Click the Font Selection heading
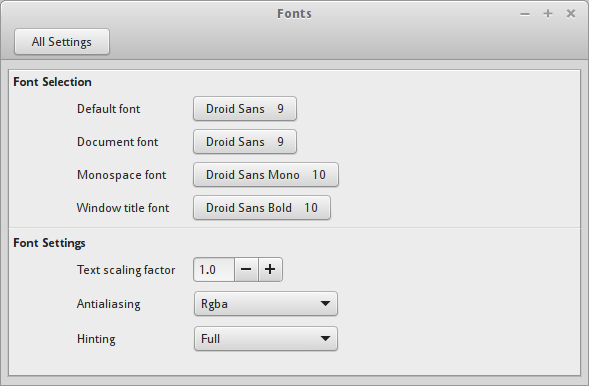The width and height of the screenshot is (589, 386). click(52, 82)
